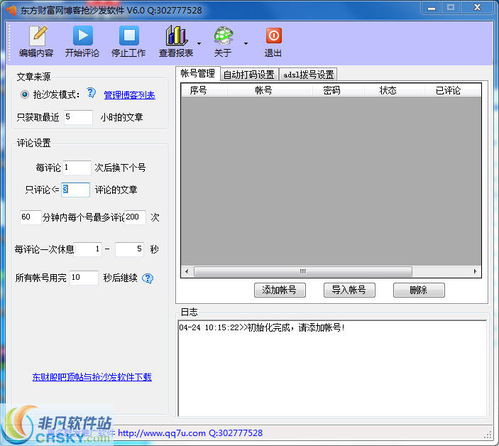Click the account list horizontal scrollbar
Viewport: 499px width, 446px height.
click(331, 271)
